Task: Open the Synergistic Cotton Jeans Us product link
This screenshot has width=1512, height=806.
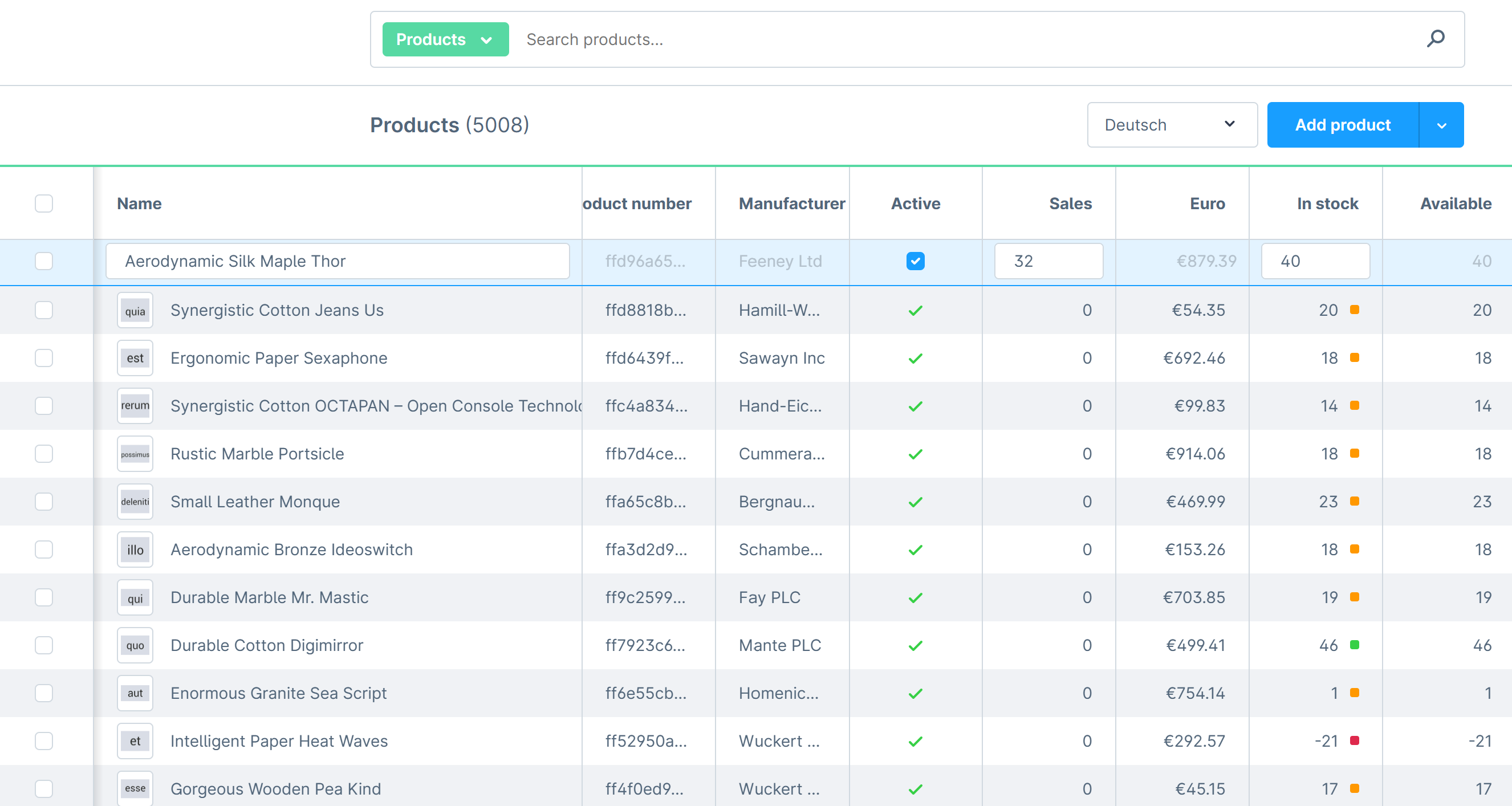Action: (277, 310)
